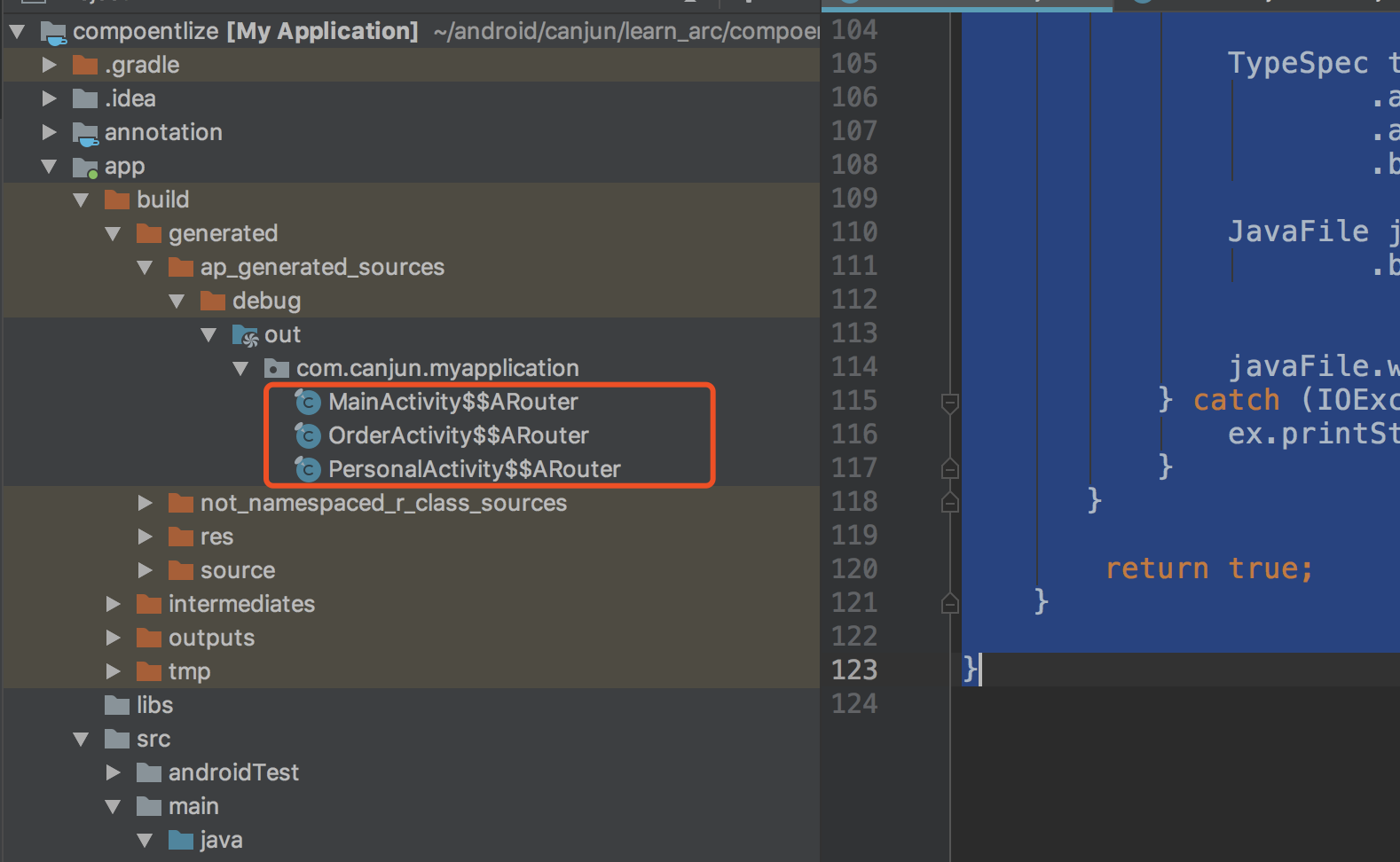Collapse the com.canjun.myapplication package

click(241, 369)
